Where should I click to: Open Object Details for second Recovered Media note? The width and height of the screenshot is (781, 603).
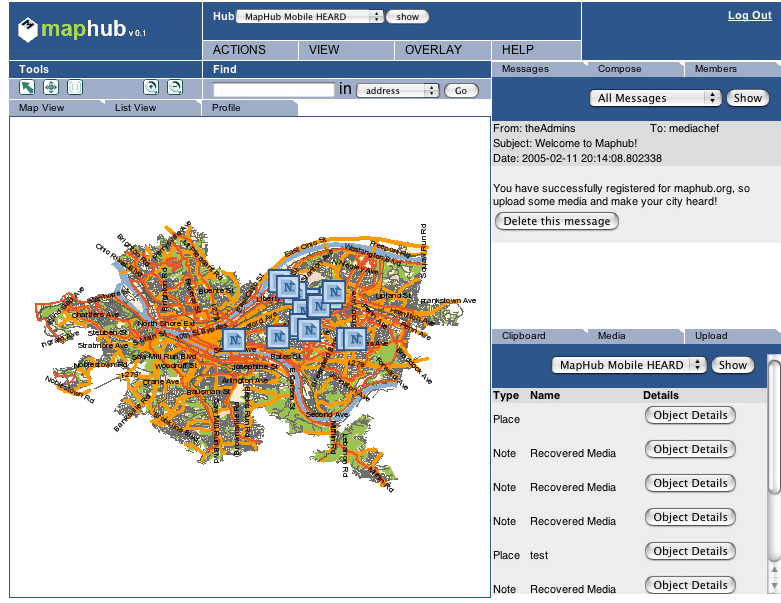(x=690, y=483)
